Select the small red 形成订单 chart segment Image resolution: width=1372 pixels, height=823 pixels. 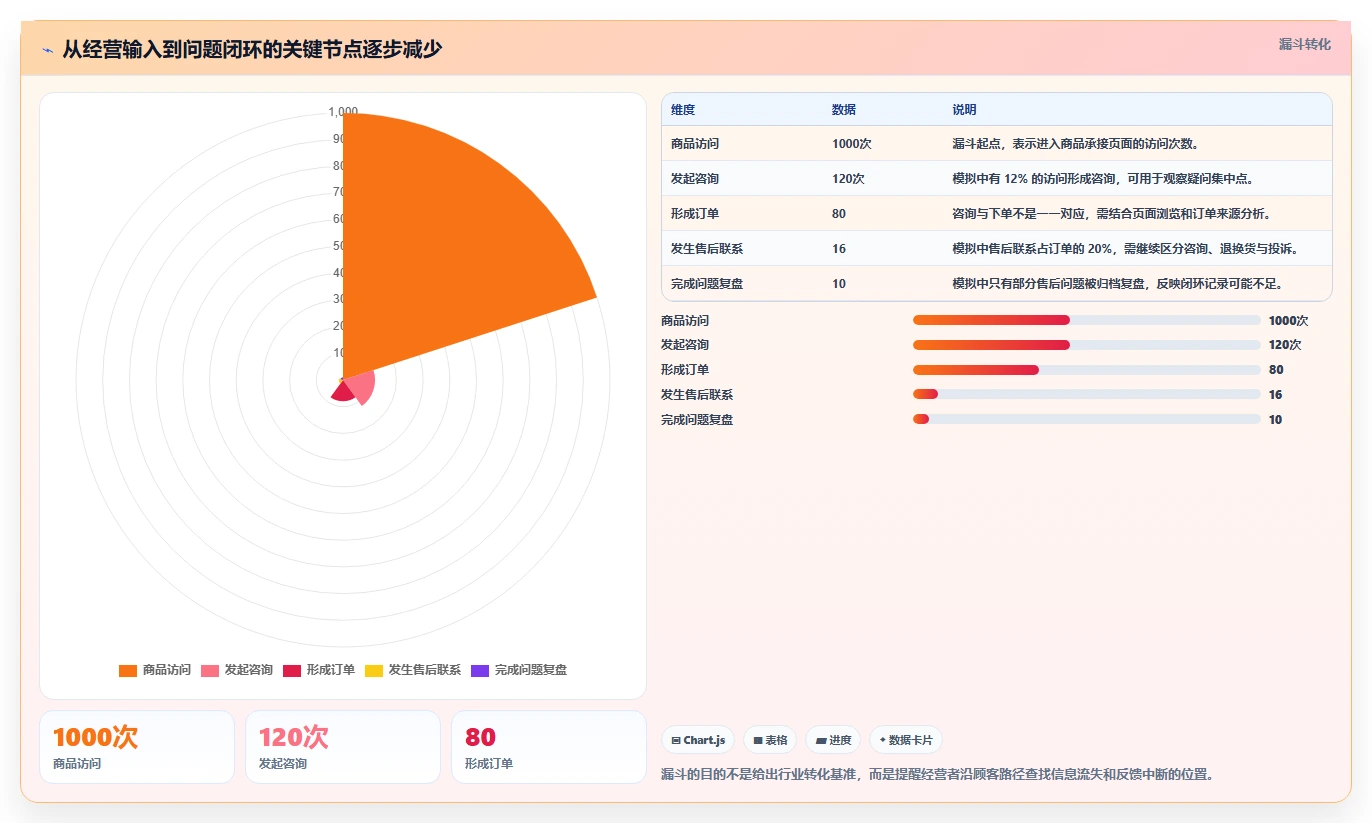click(x=343, y=391)
